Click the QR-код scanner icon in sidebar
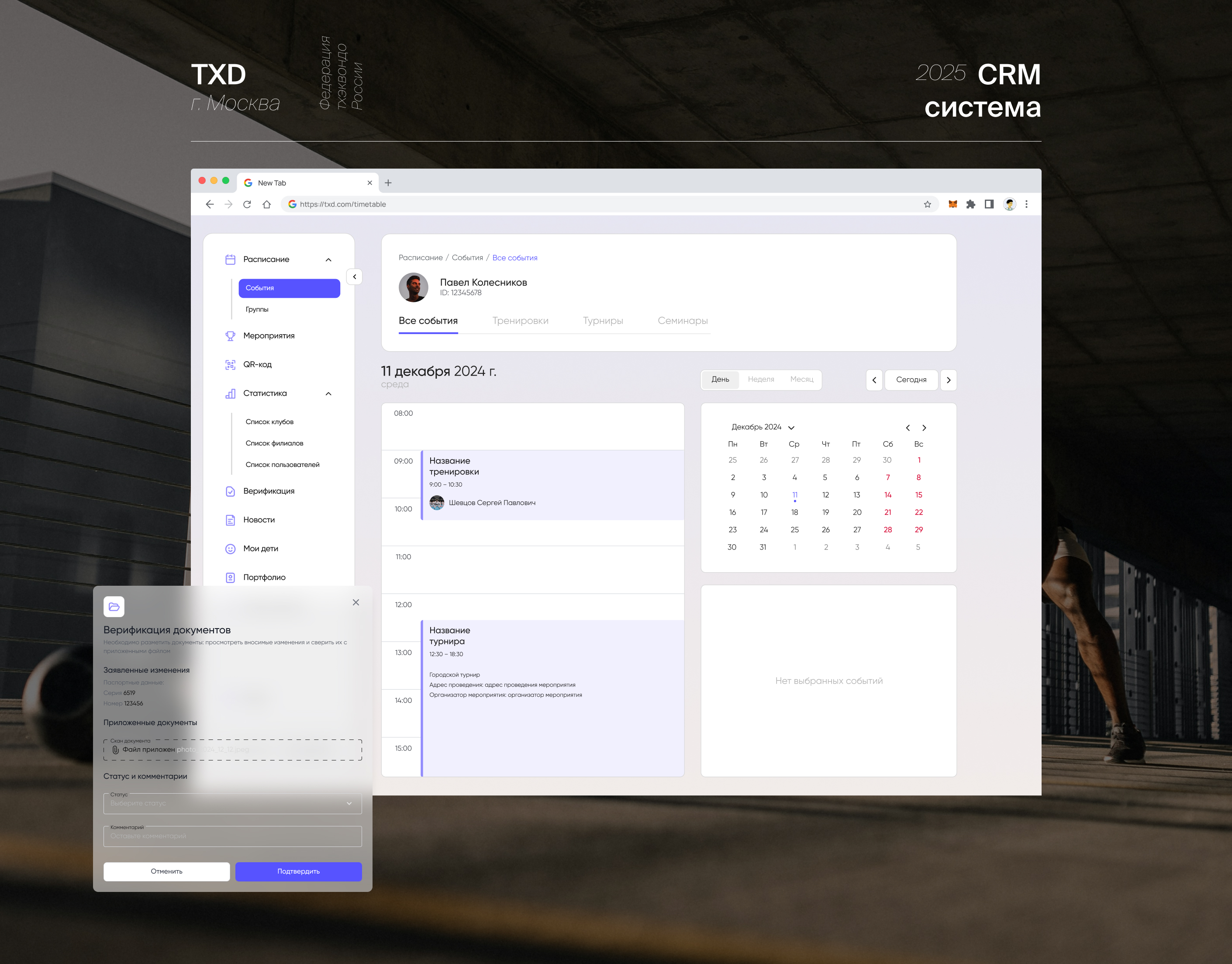 [230, 365]
